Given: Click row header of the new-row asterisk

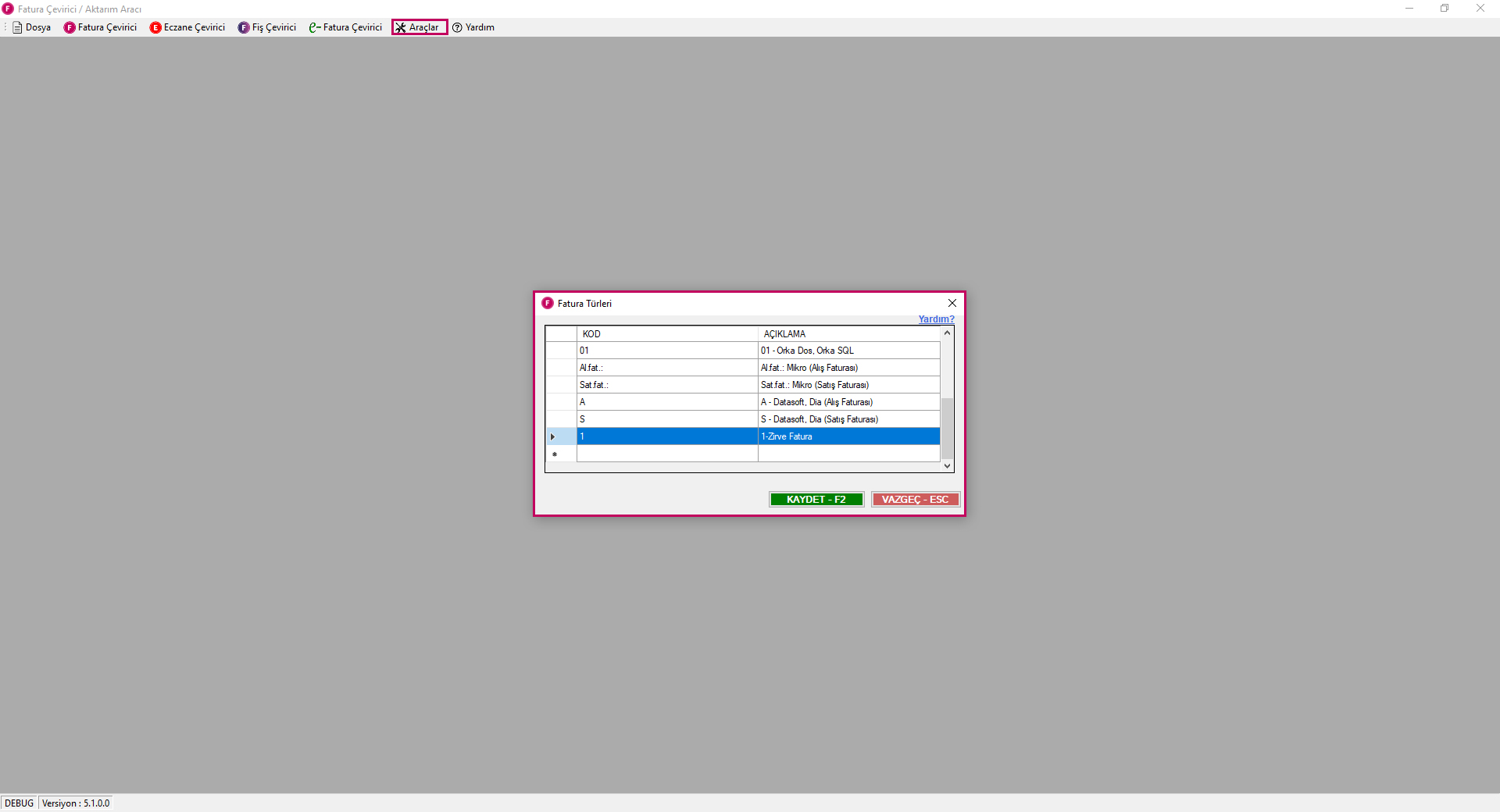Looking at the screenshot, I should pos(561,454).
